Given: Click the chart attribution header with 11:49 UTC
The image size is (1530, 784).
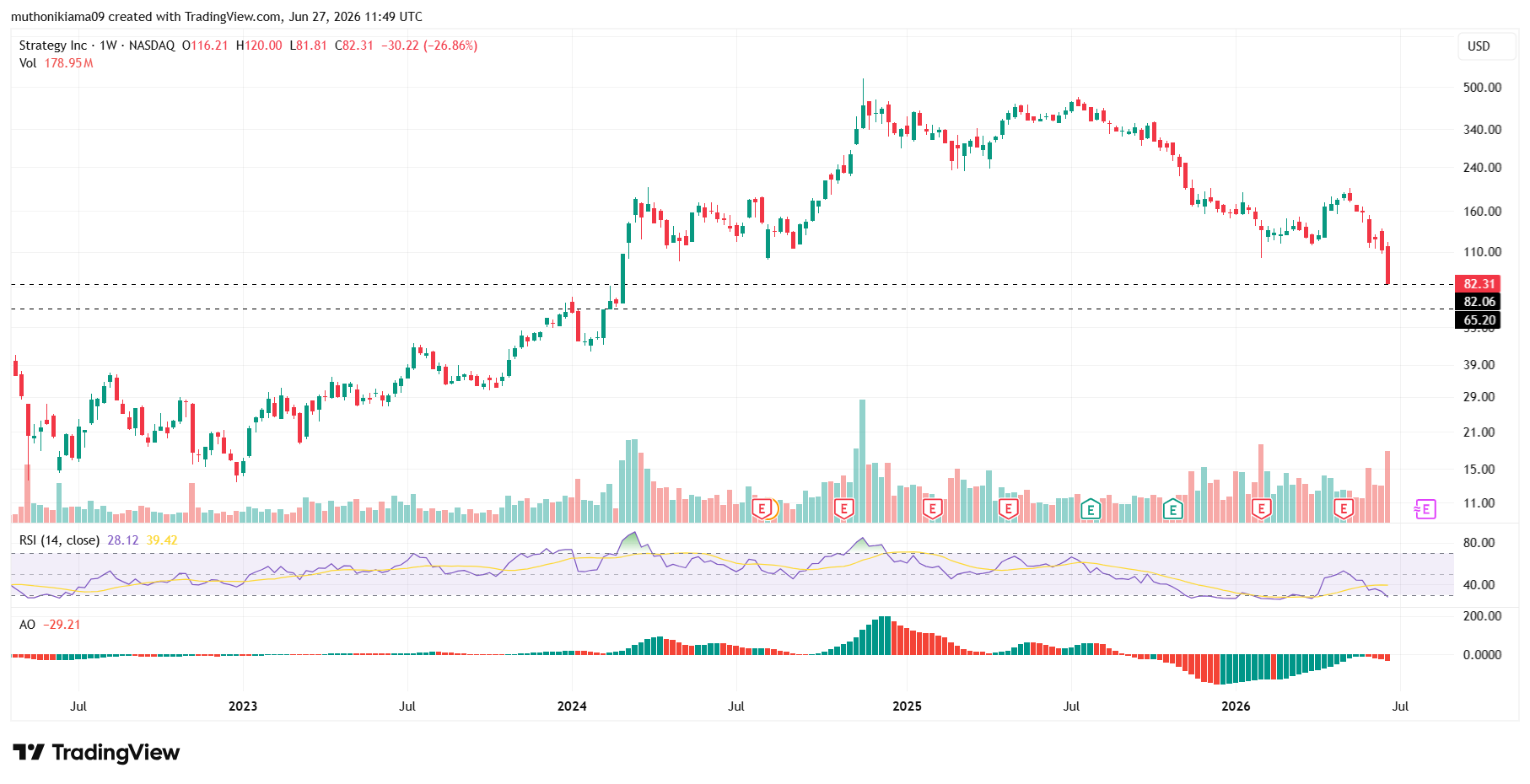Looking at the screenshot, I should [217, 17].
